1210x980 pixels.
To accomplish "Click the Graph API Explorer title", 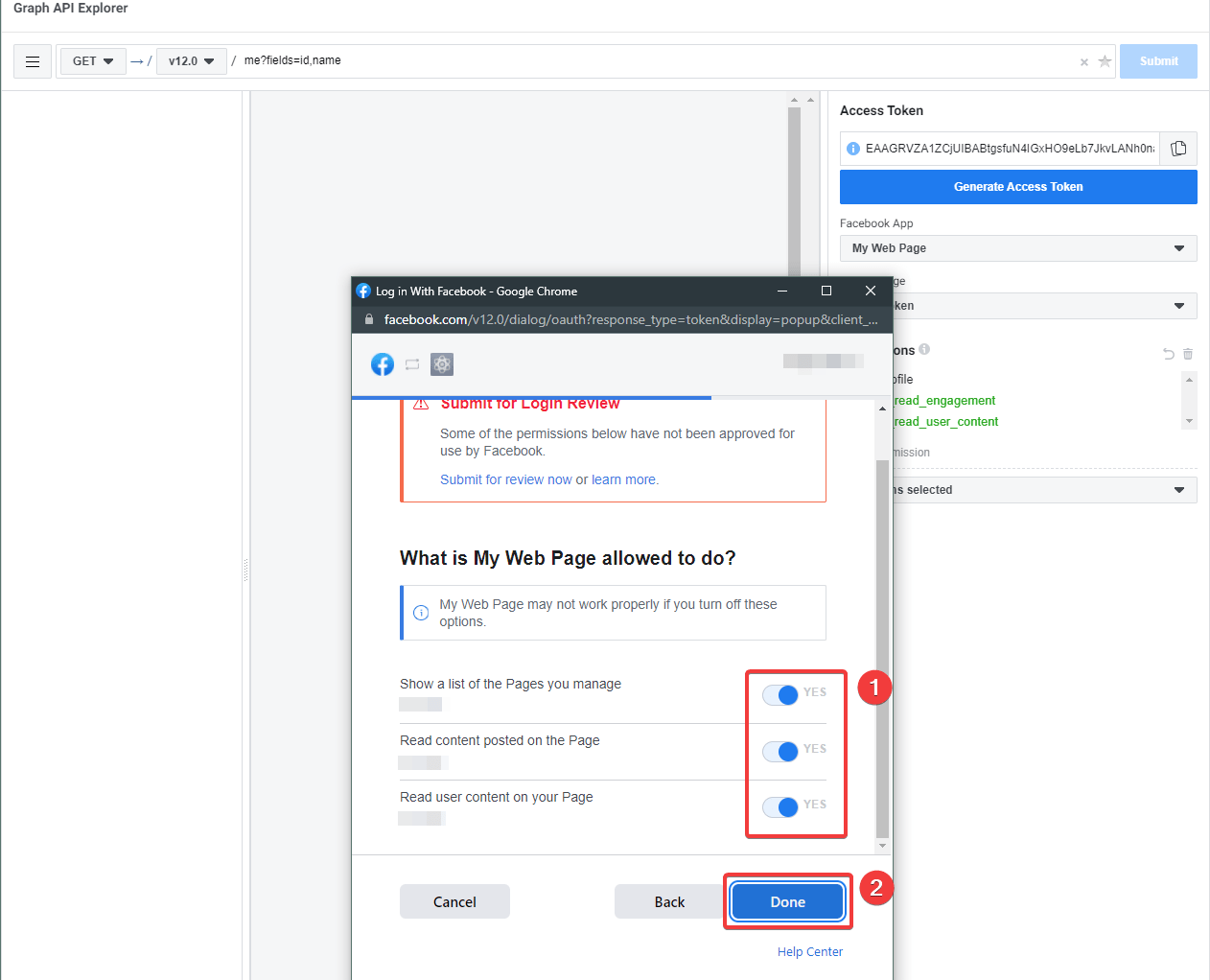I will pyautogui.click(x=70, y=8).
